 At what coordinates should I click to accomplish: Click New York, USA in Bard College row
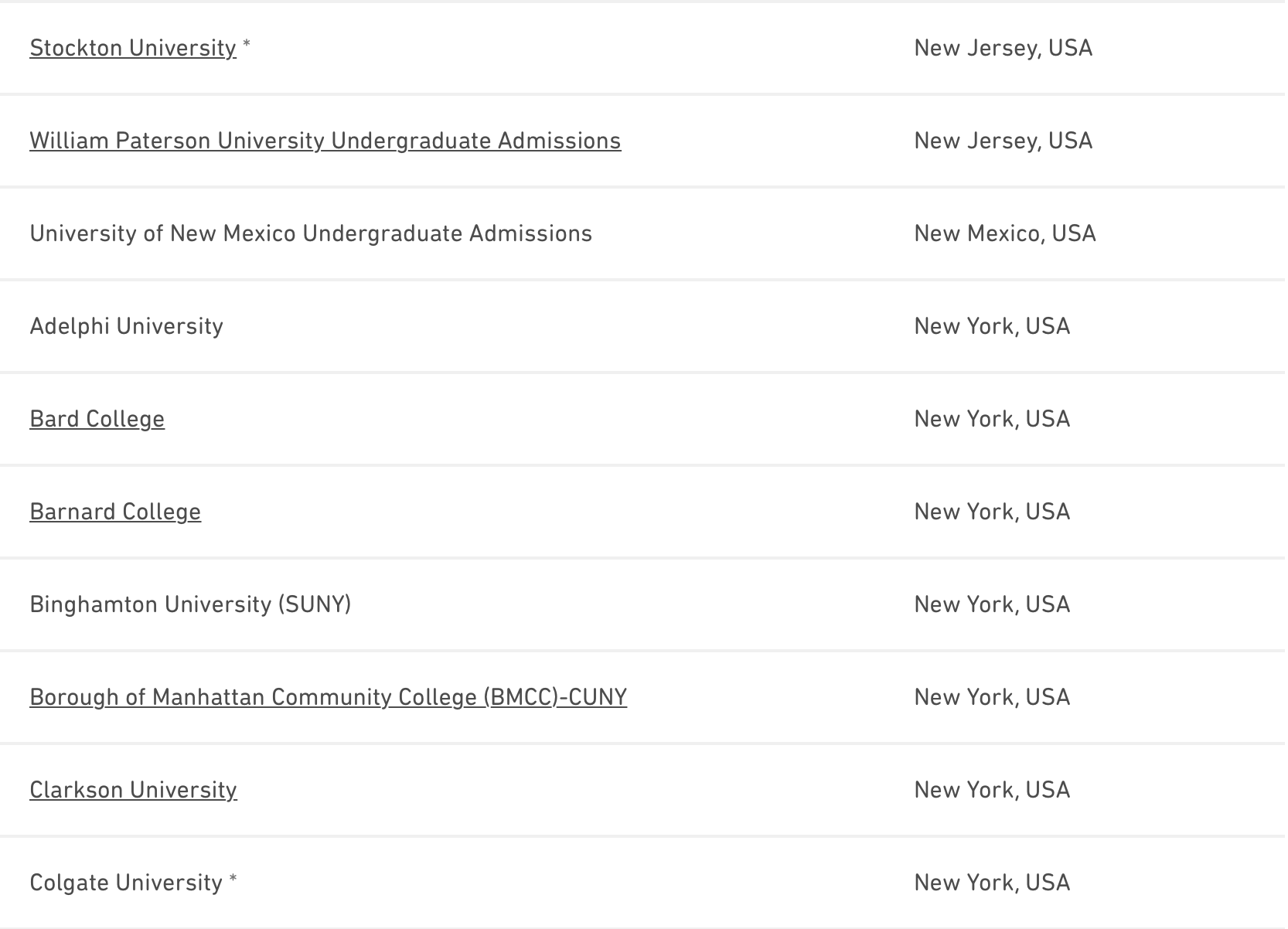coord(992,419)
